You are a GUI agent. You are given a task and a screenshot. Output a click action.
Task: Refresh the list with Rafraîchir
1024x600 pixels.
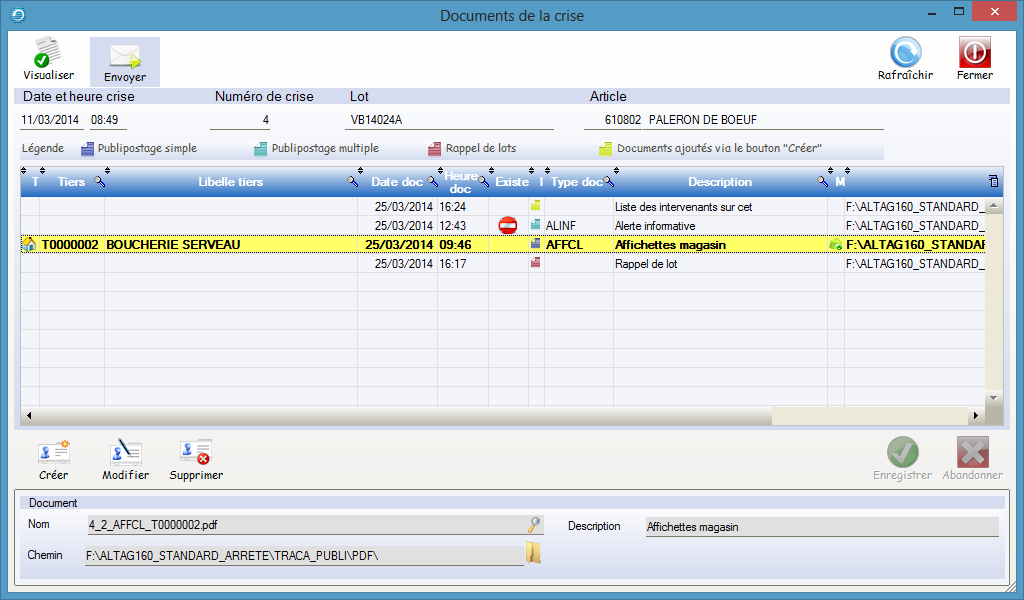click(905, 53)
